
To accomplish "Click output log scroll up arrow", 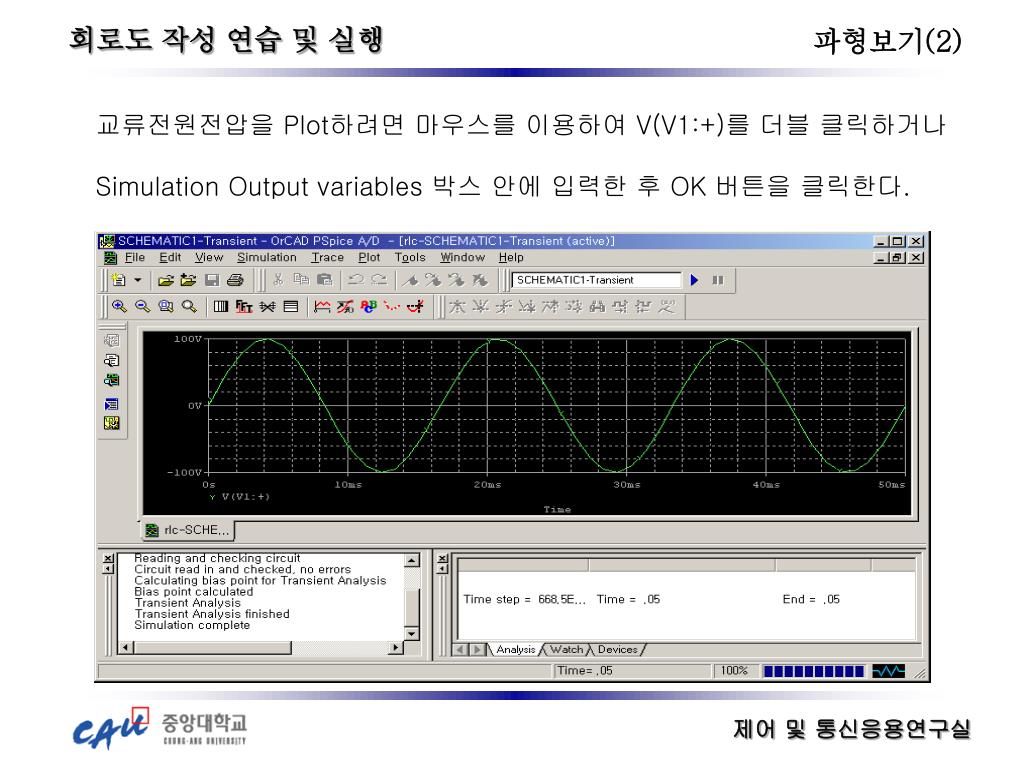I will pos(411,560).
